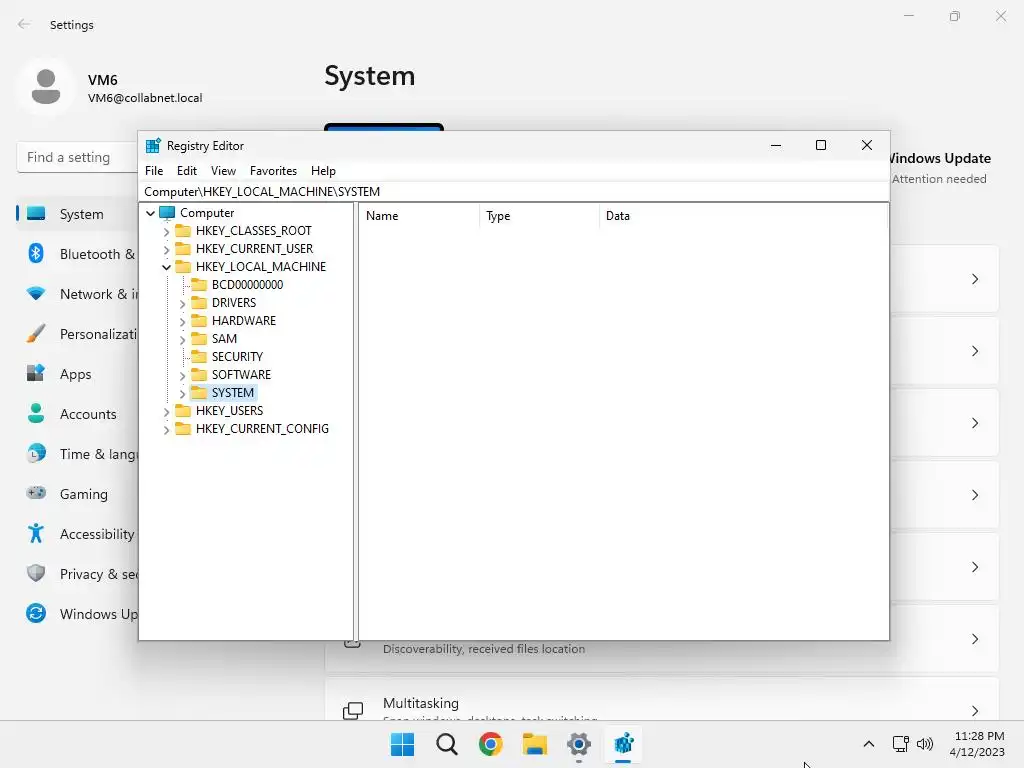Viewport: 1024px width, 768px height.
Task: Expand the DRIVERS subkey
Action: pos(182,303)
